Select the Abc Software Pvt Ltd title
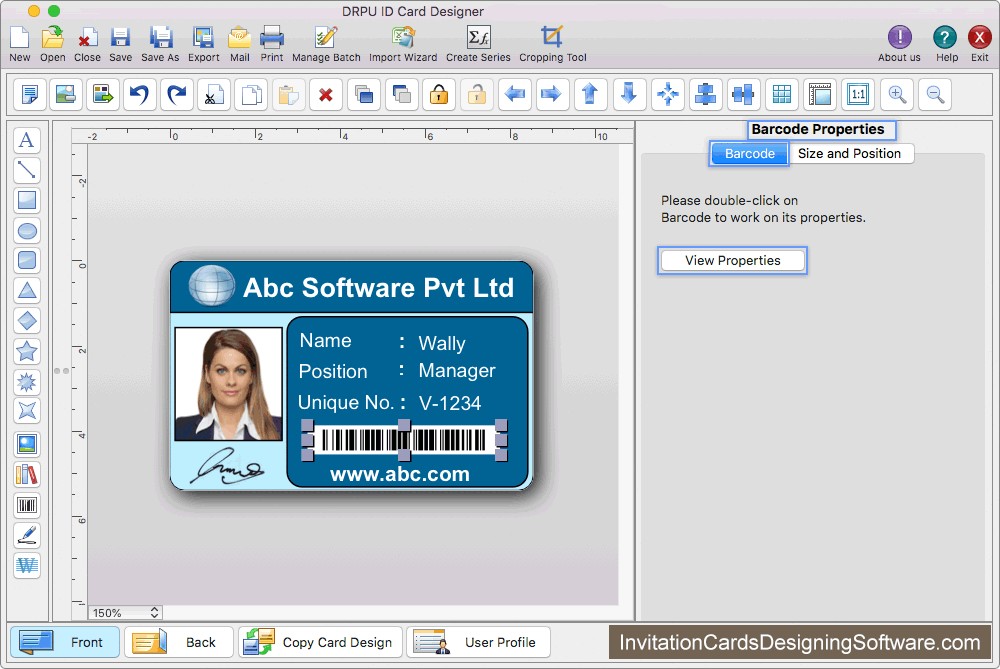The width and height of the screenshot is (1000, 669). click(378, 288)
